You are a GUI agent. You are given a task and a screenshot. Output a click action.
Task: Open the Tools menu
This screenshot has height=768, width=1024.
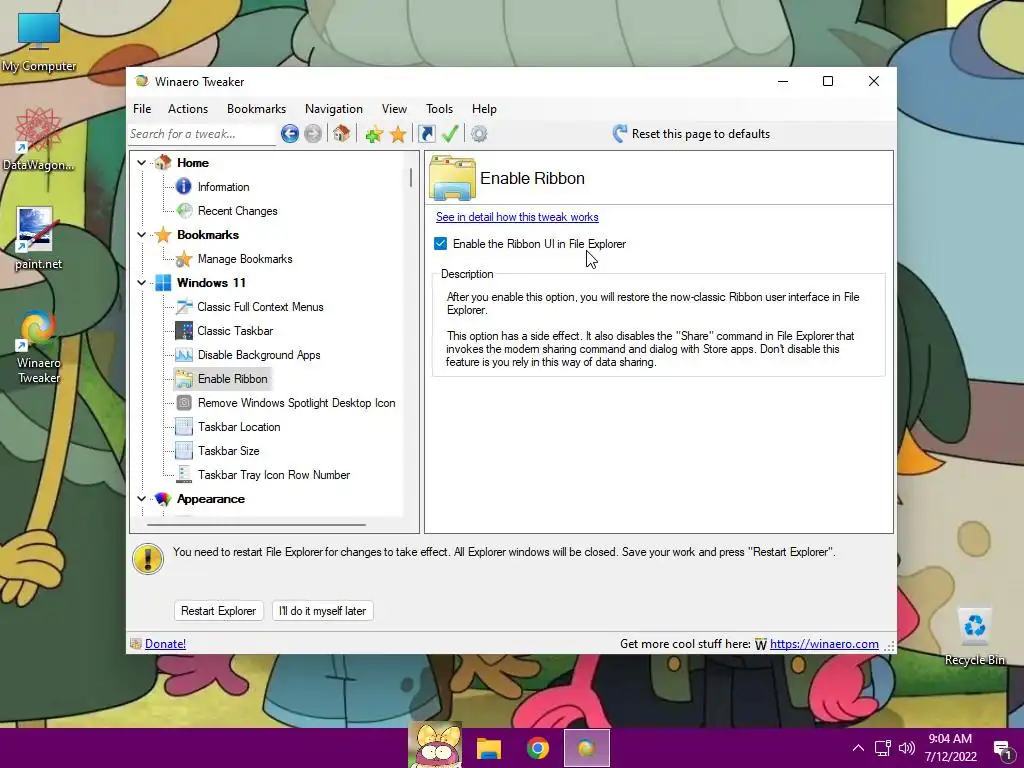[x=440, y=109]
